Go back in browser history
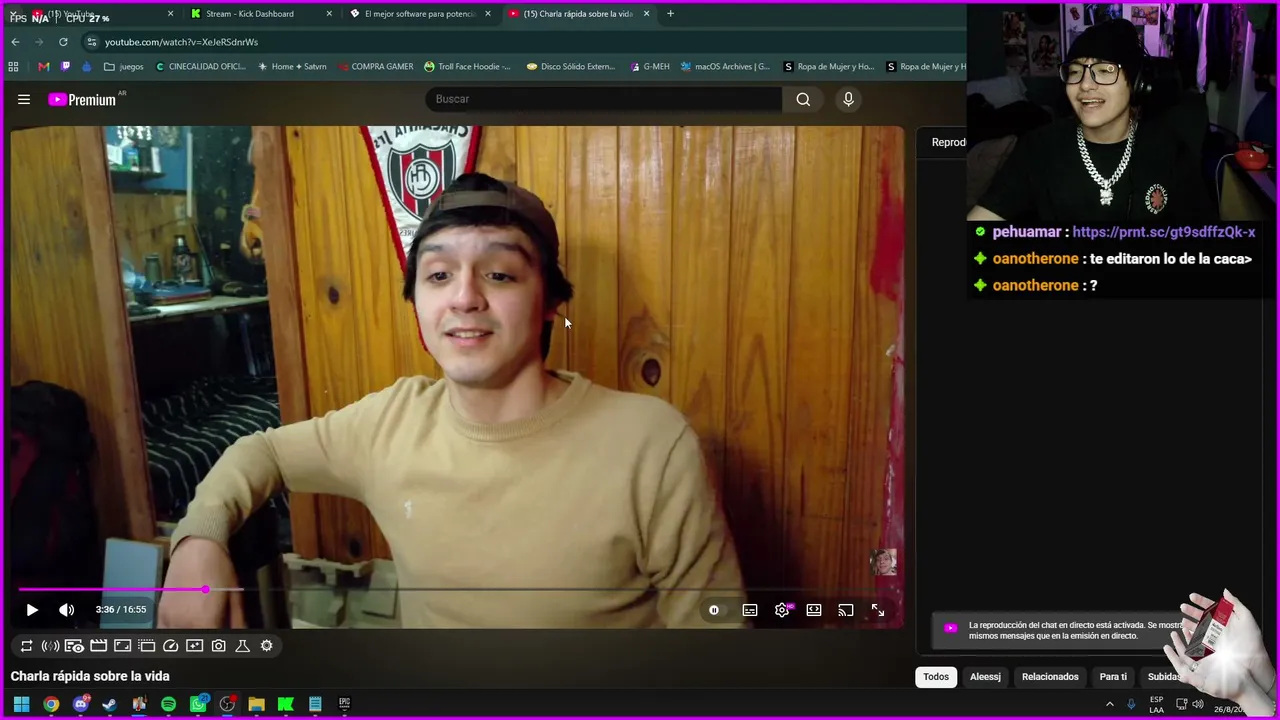Screen dimensions: 1280x720 (15, 42)
